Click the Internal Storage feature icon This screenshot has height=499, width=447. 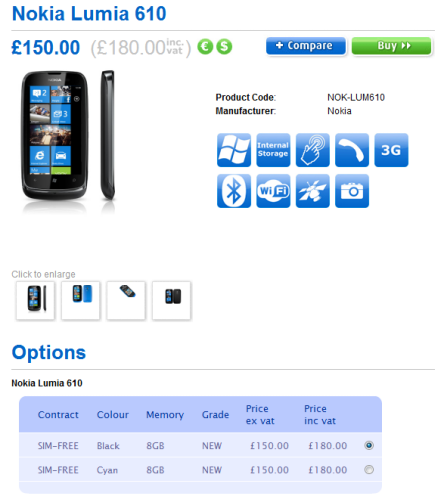click(x=273, y=150)
